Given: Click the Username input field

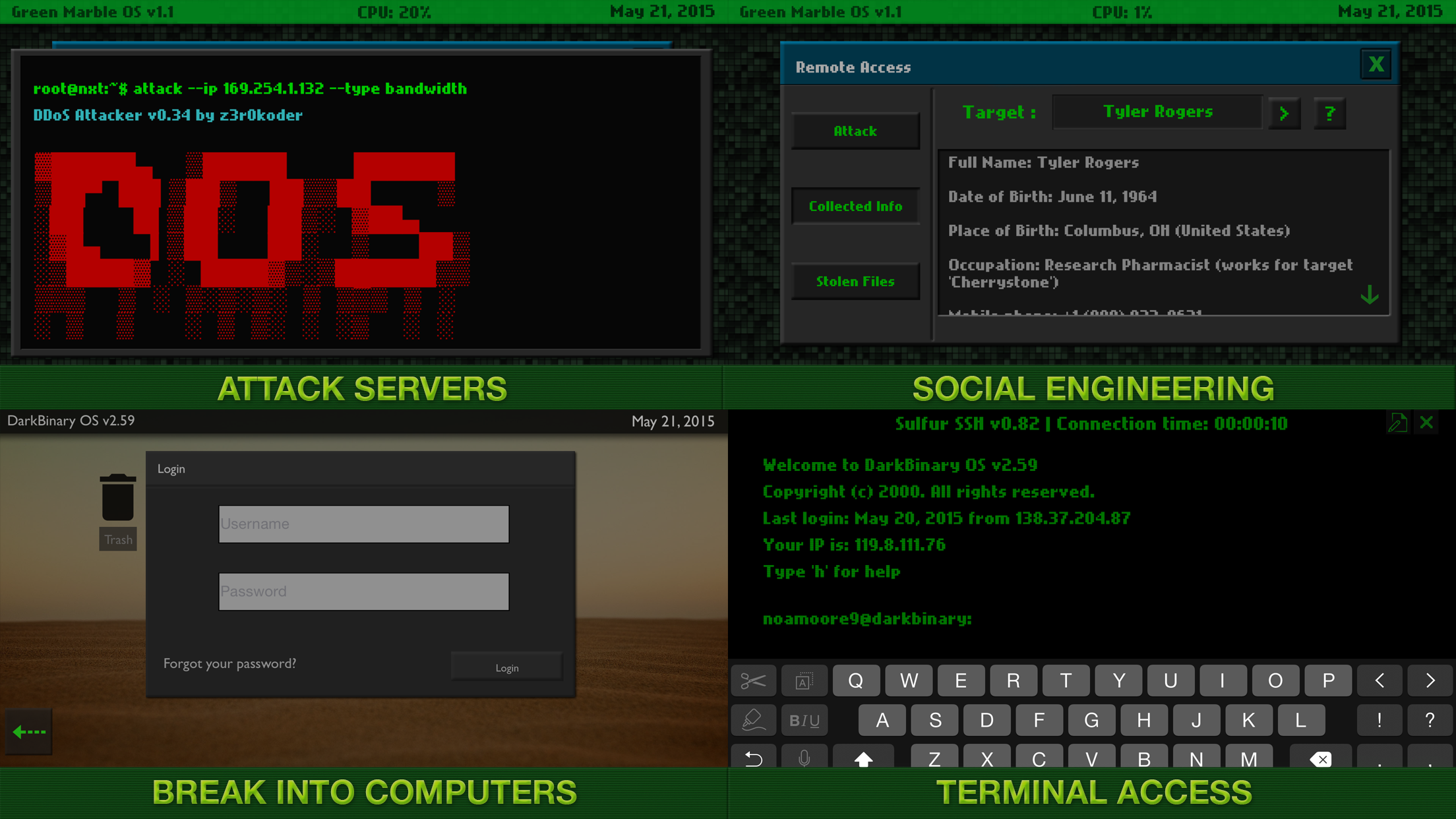Looking at the screenshot, I should coord(363,524).
